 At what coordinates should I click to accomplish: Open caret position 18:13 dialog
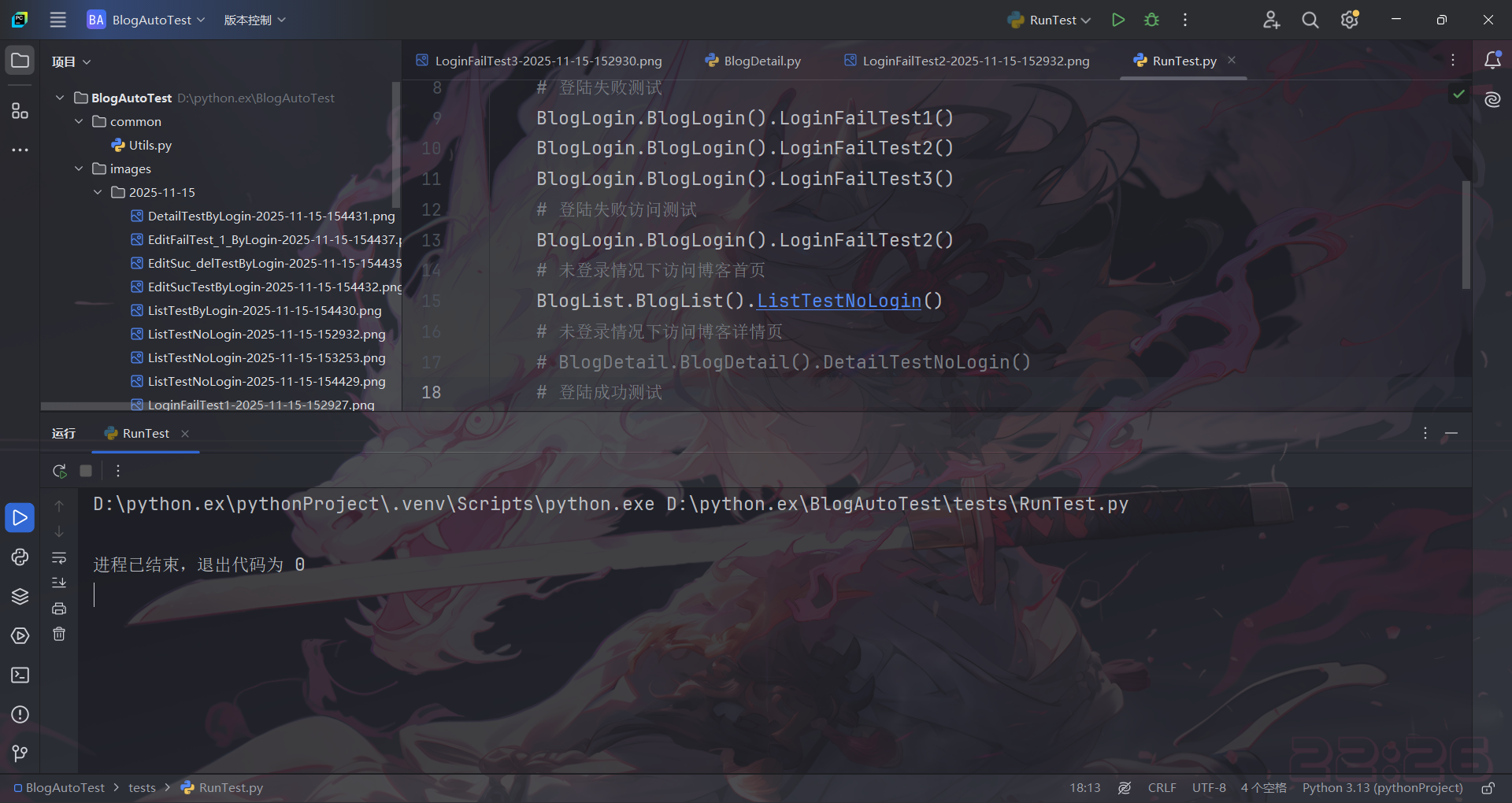(x=1084, y=788)
